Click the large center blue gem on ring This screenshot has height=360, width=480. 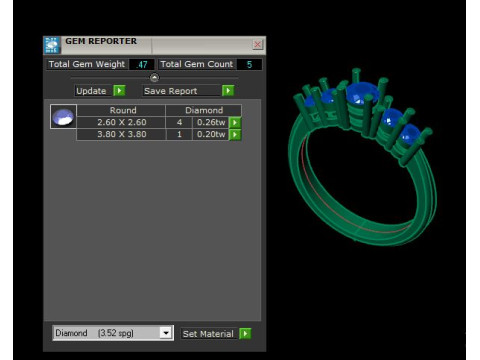[x=362, y=93]
